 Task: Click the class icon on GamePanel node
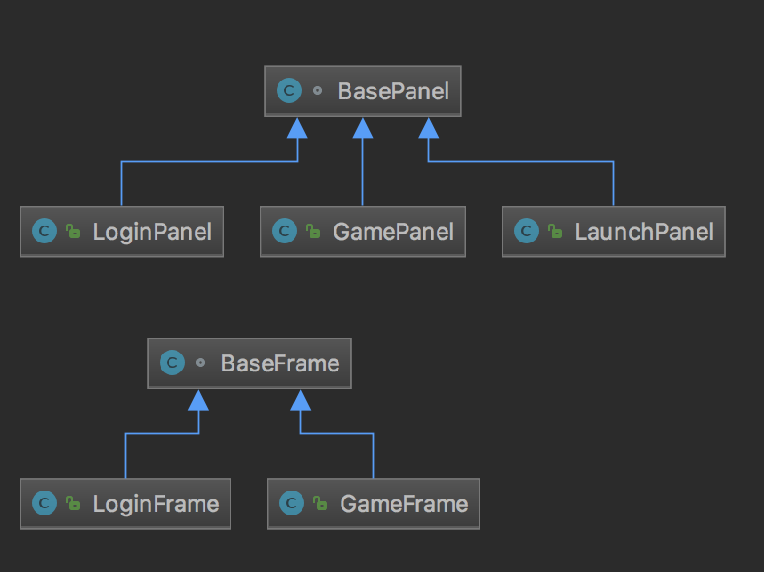tap(284, 232)
